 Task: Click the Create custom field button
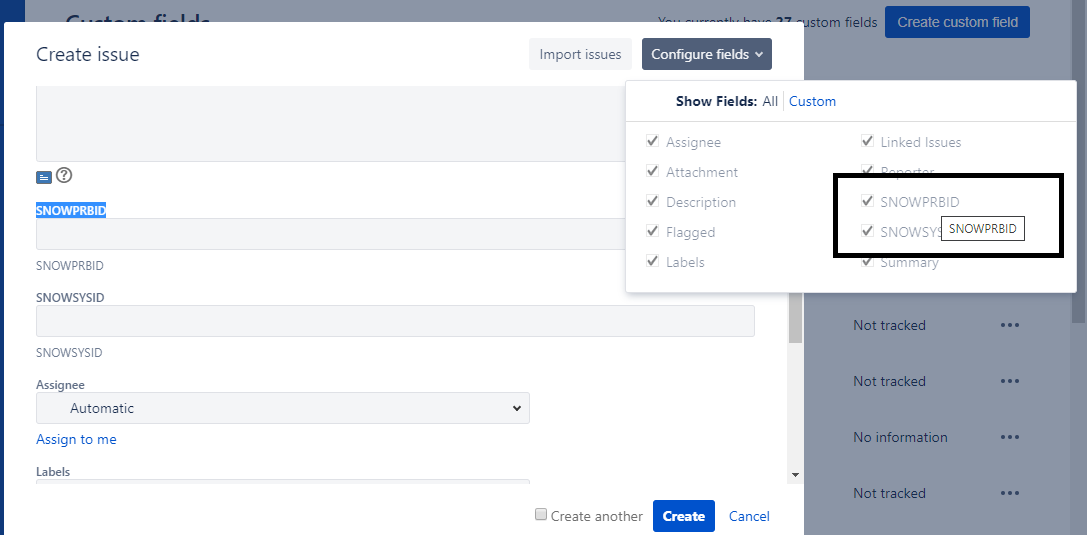click(x=957, y=22)
